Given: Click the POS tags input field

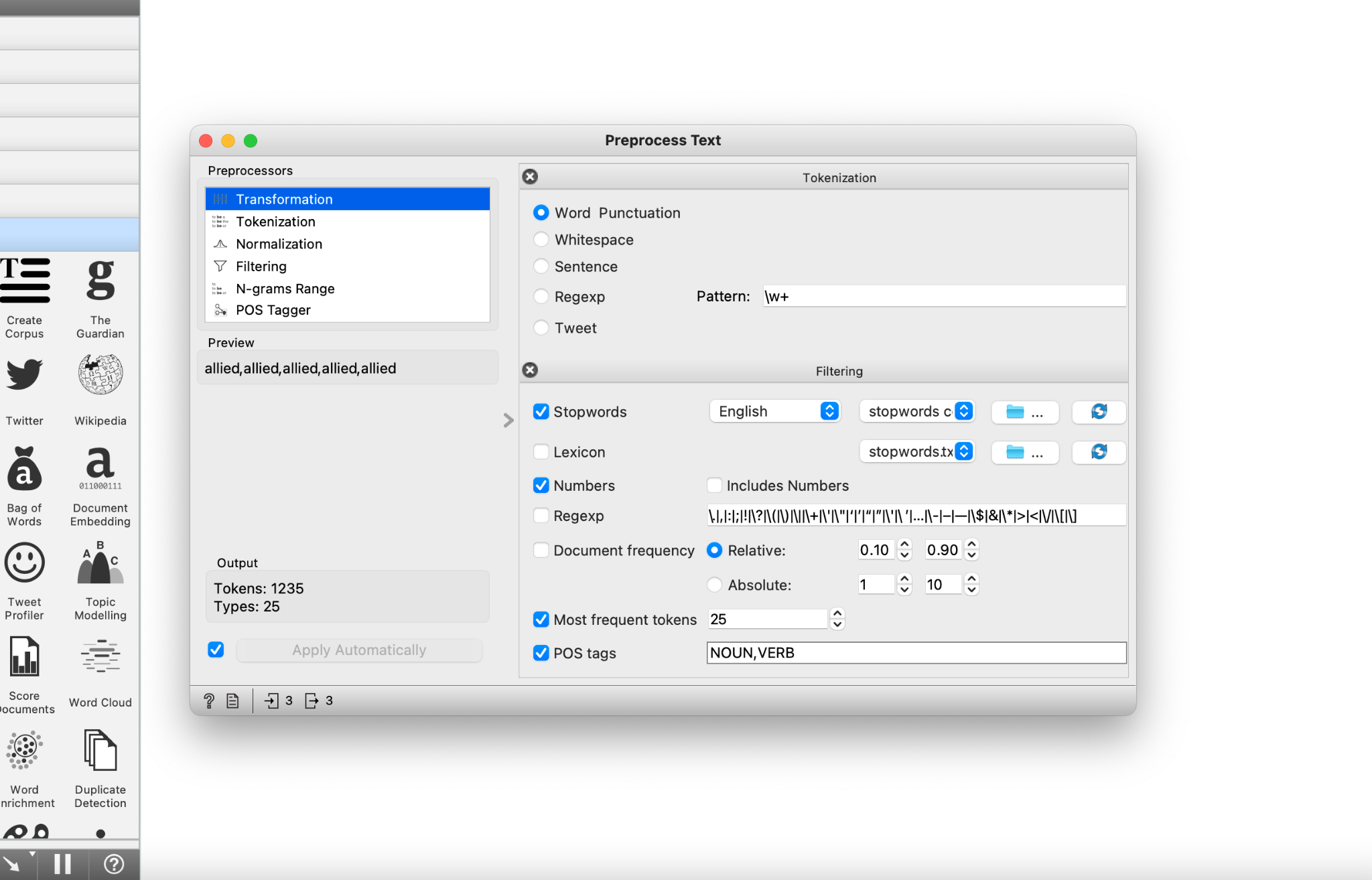Looking at the screenshot, I should coord(916,653).
